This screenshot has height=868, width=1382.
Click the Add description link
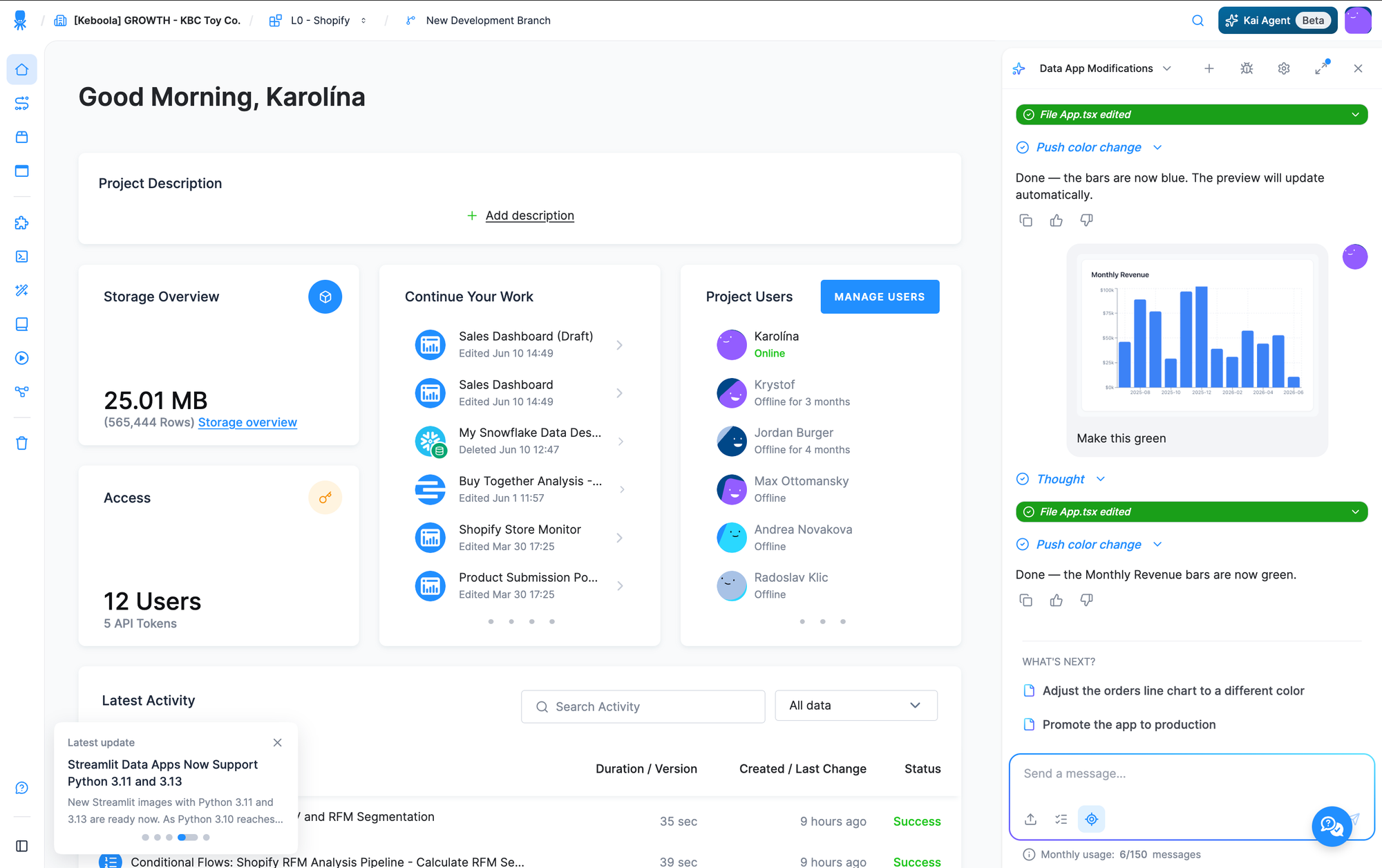coord(529,216)
